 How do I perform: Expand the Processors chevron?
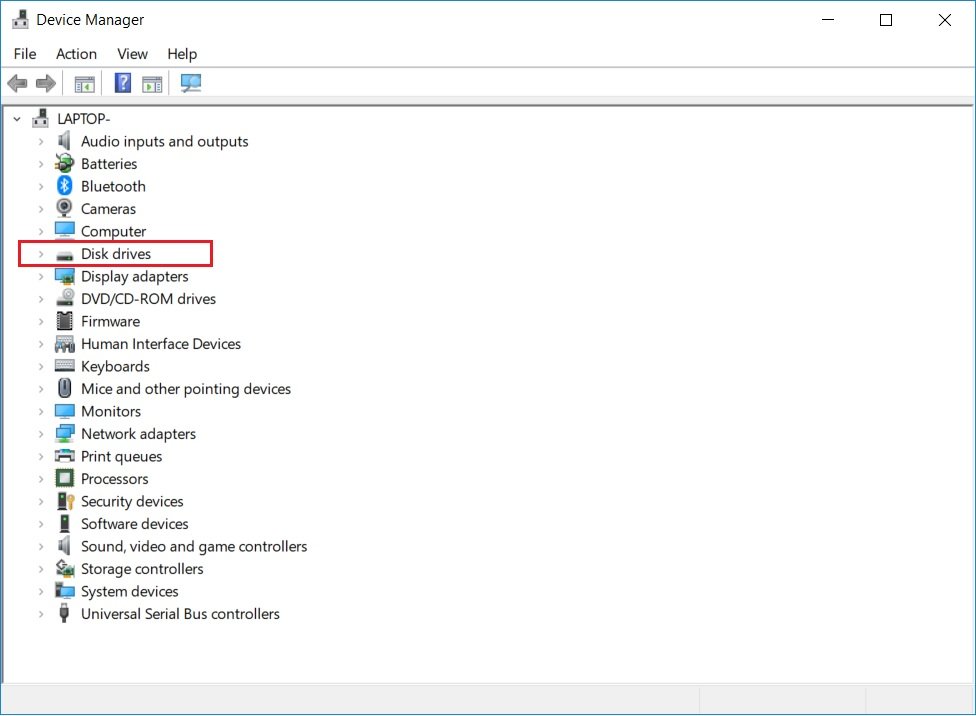(40, 479)
